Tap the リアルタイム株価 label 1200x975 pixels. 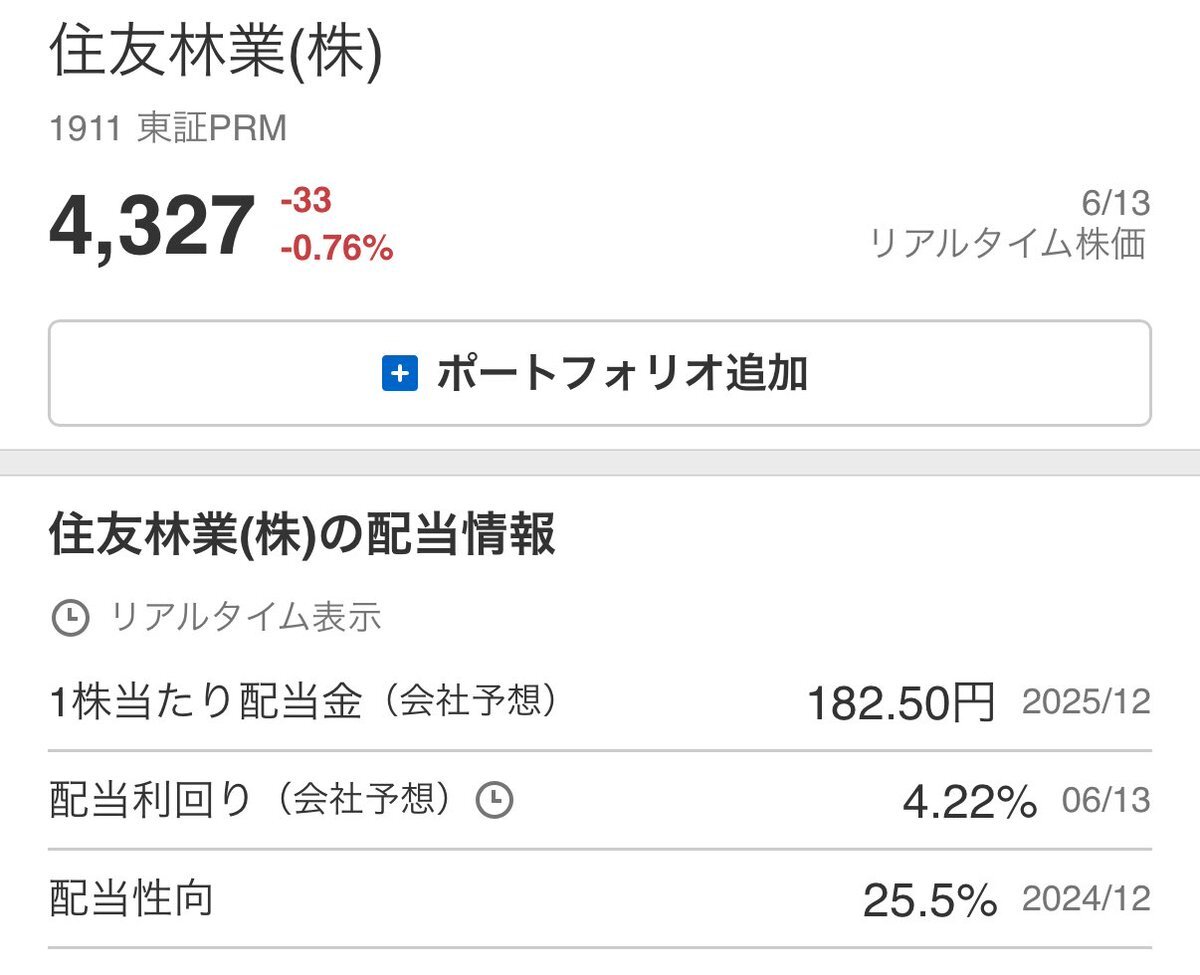pyautogui.click(x=1008, y=244)
